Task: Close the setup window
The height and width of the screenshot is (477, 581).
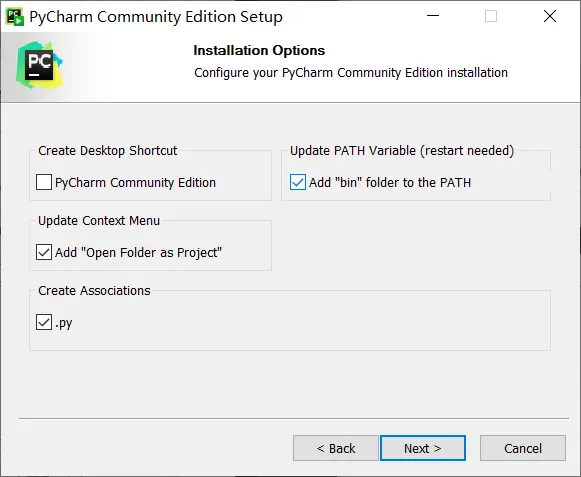Action: pyautogui.click(x=550, y=16)
